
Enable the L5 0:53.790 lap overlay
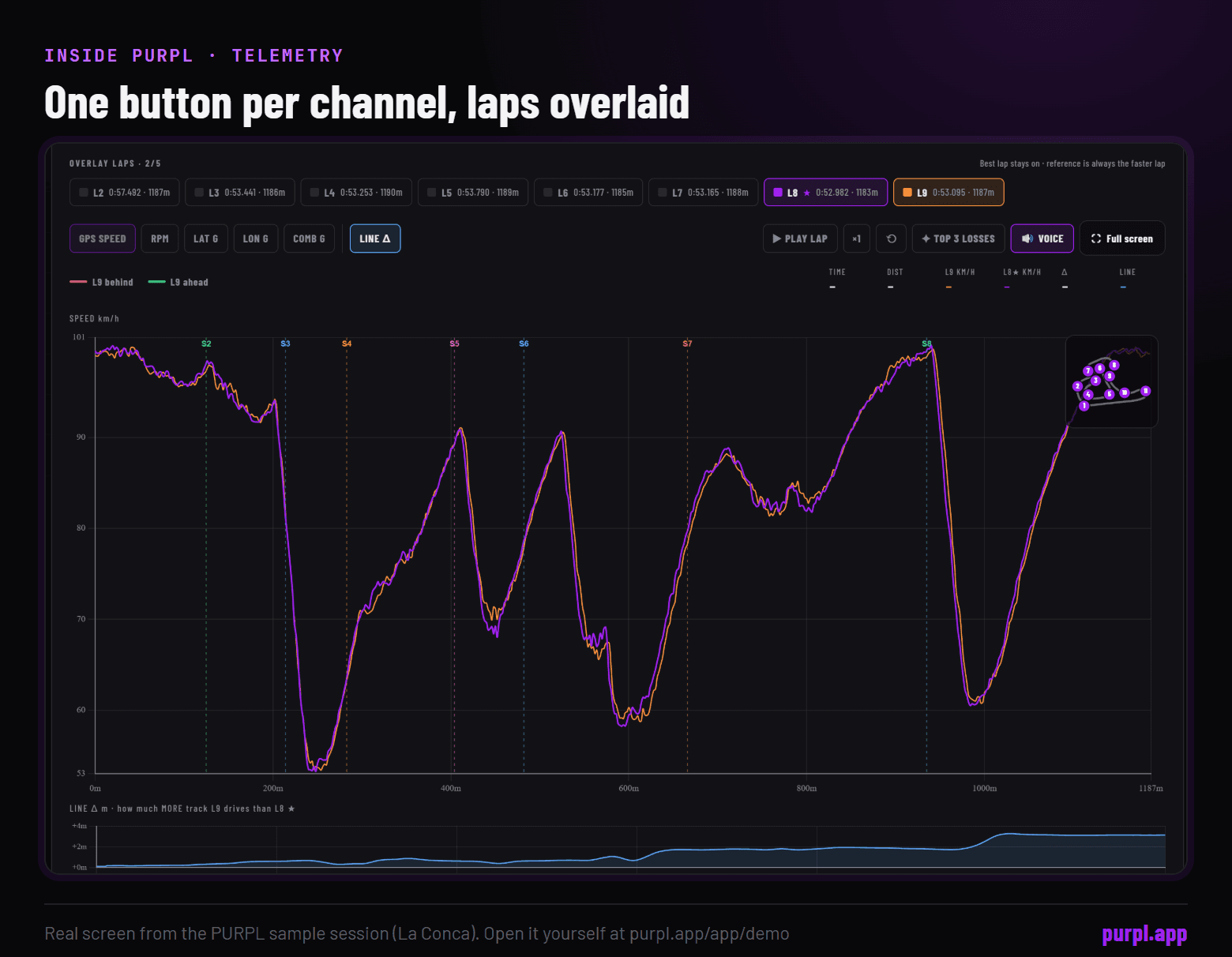click(x=473, y=192)
